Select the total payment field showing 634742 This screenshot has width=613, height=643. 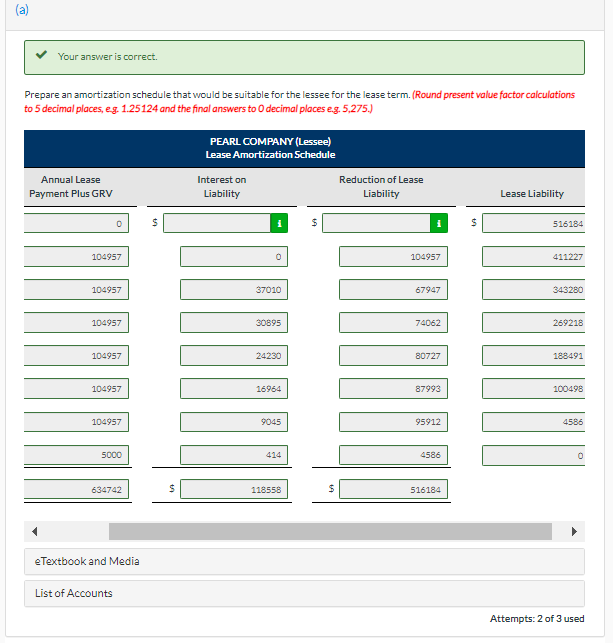(76, 489)
